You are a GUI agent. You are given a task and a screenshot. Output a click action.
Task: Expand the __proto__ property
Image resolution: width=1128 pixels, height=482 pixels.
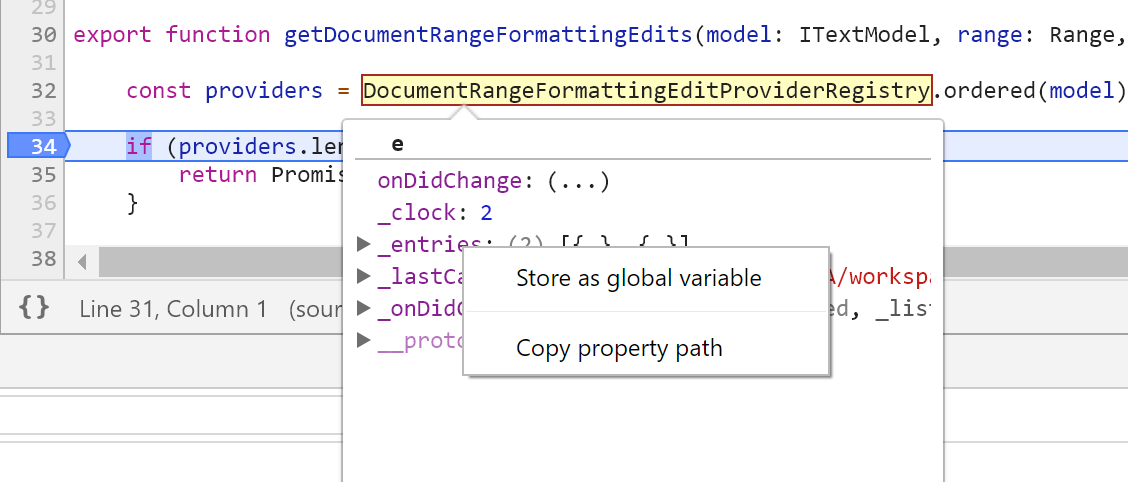pyautogui.click(x=364, y=340)
